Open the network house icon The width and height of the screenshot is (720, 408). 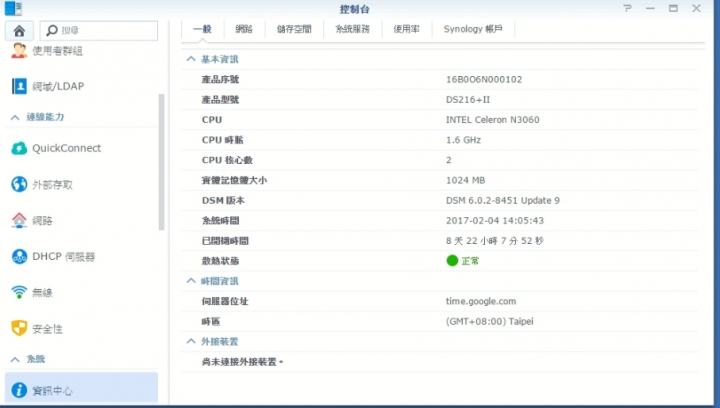[x=19, y=220]
